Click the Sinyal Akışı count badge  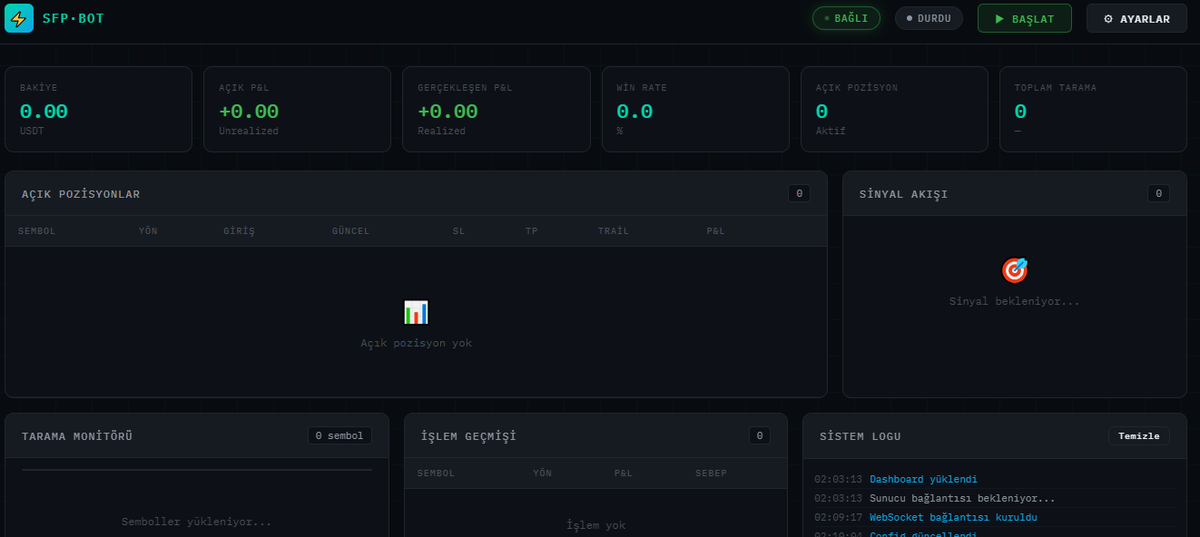tap(1159, 194)
